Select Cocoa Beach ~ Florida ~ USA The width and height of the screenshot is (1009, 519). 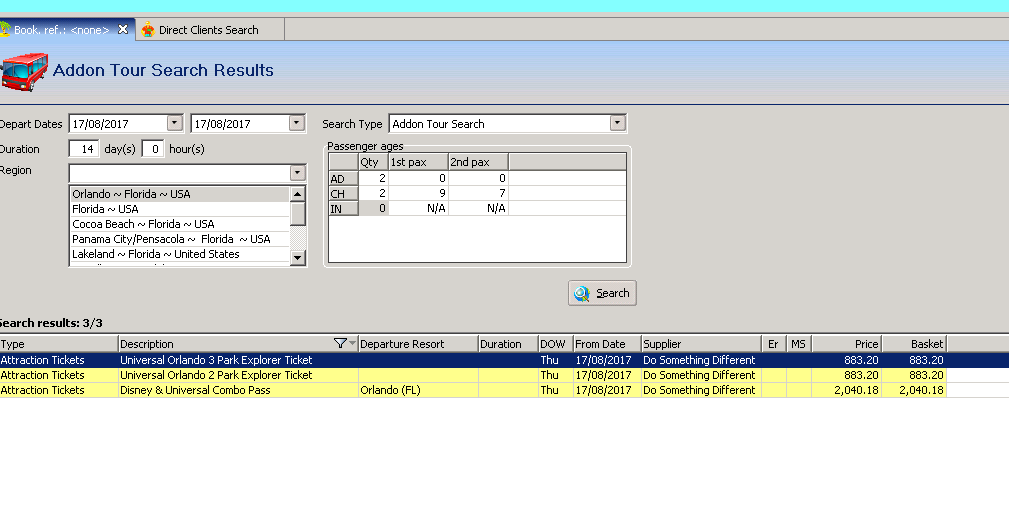click(180, 224)
